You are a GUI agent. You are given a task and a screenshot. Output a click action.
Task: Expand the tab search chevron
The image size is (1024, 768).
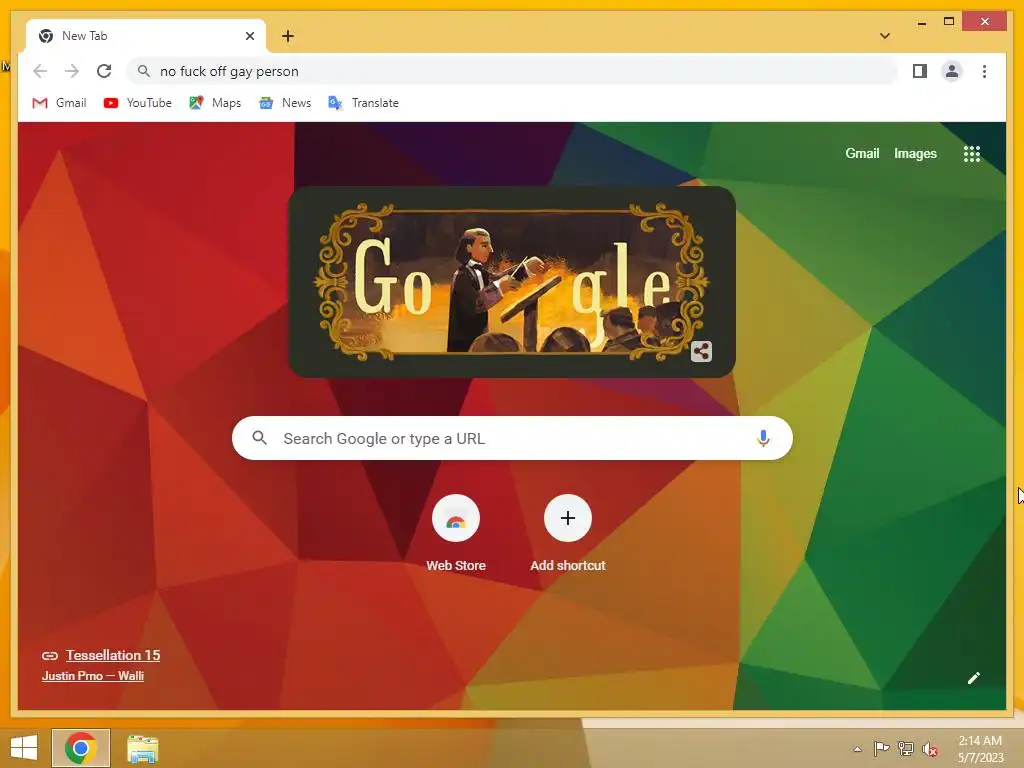[x=885, y=36]
